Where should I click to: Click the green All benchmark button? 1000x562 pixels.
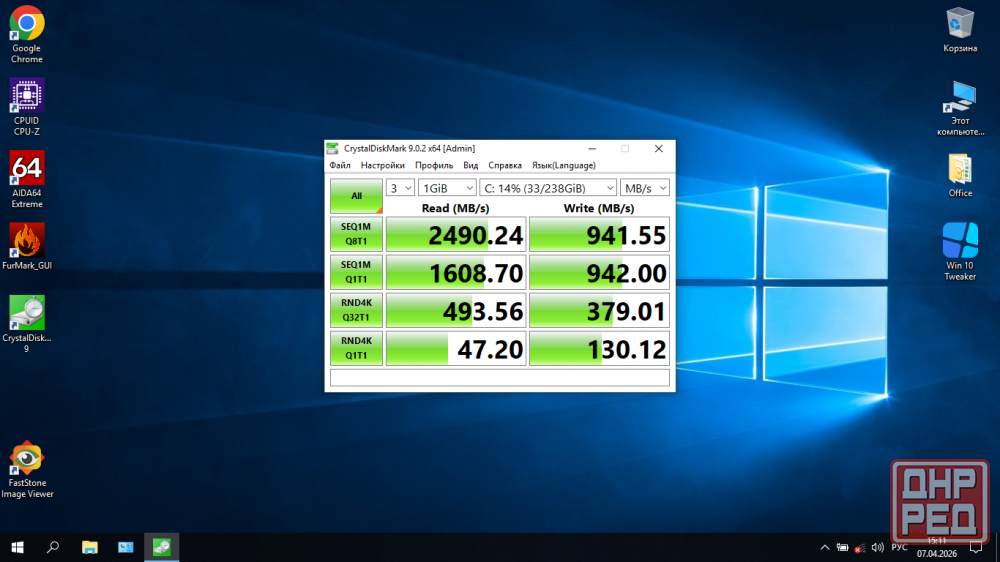[x=356, y=196]
